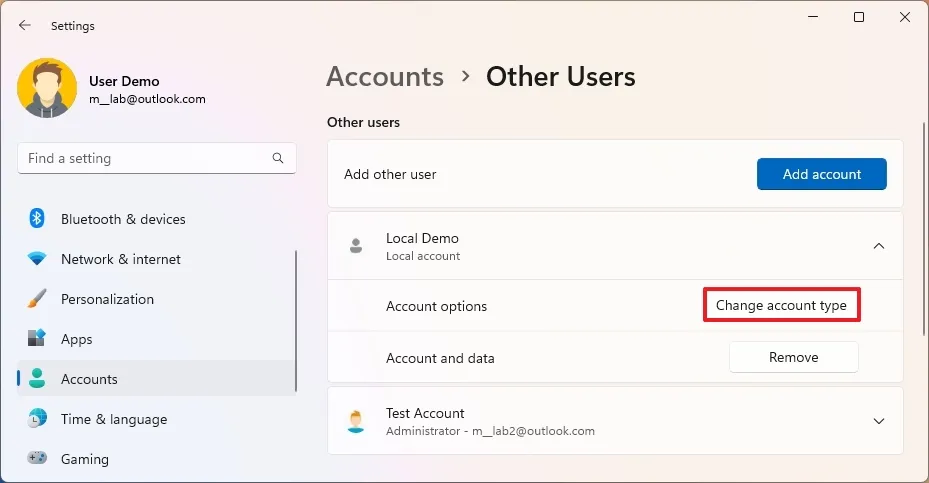The height and width of the screenshot is (483, 929).
Task: Expand the Test Account section
Action: [x=878, y=421]
